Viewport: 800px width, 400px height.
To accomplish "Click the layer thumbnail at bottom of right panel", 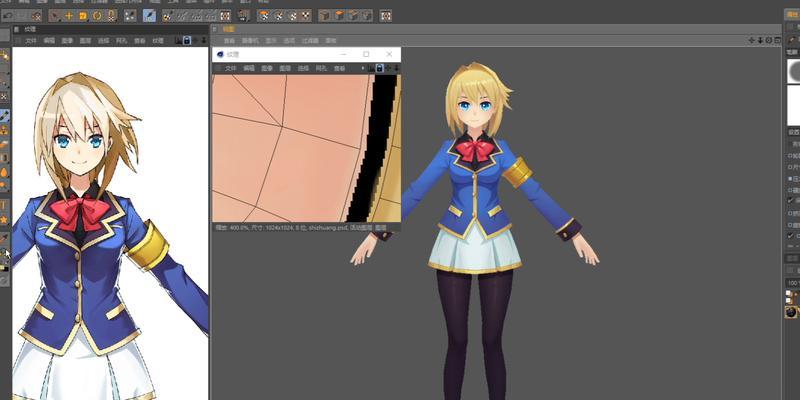I will 791,312.
